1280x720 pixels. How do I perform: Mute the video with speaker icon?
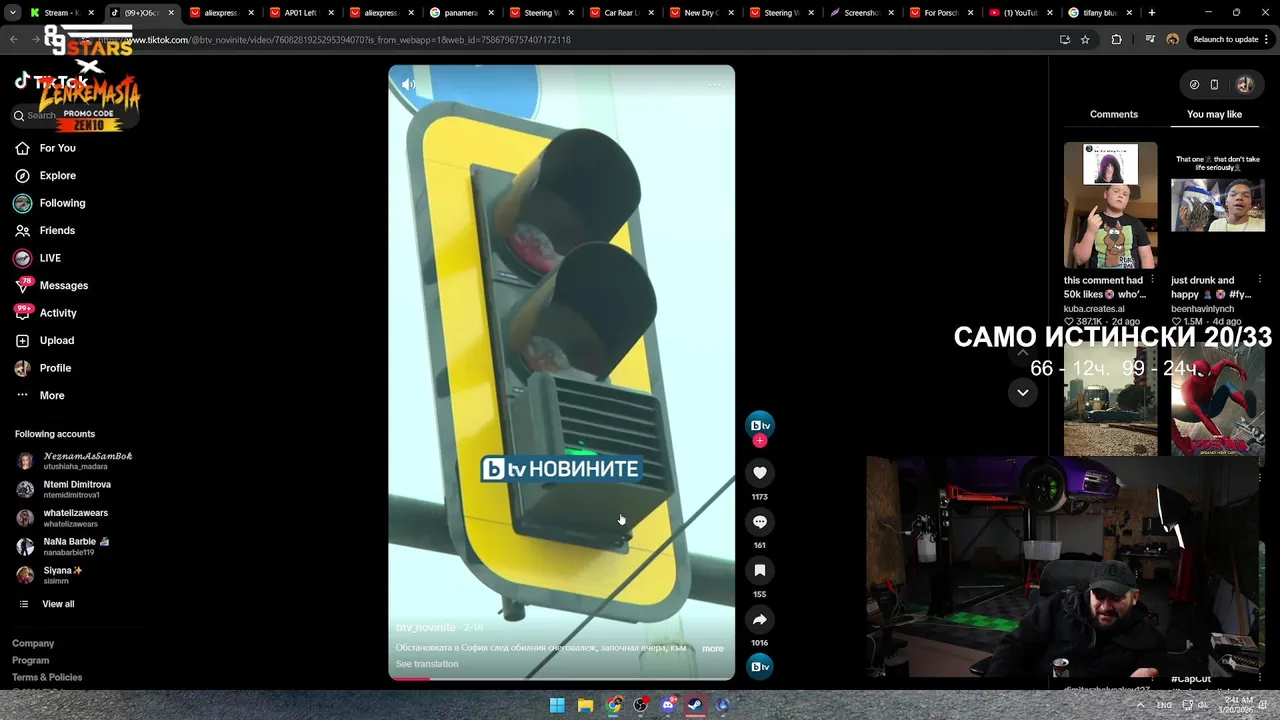408,85
